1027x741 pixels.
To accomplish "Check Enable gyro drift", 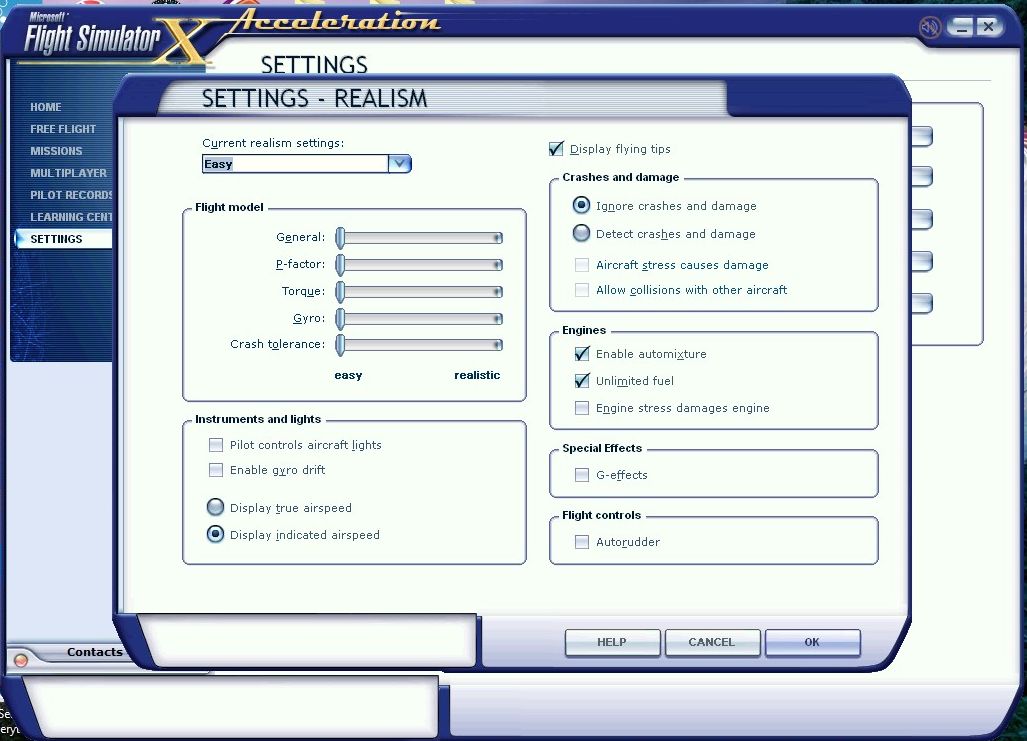I will point(215,470).
